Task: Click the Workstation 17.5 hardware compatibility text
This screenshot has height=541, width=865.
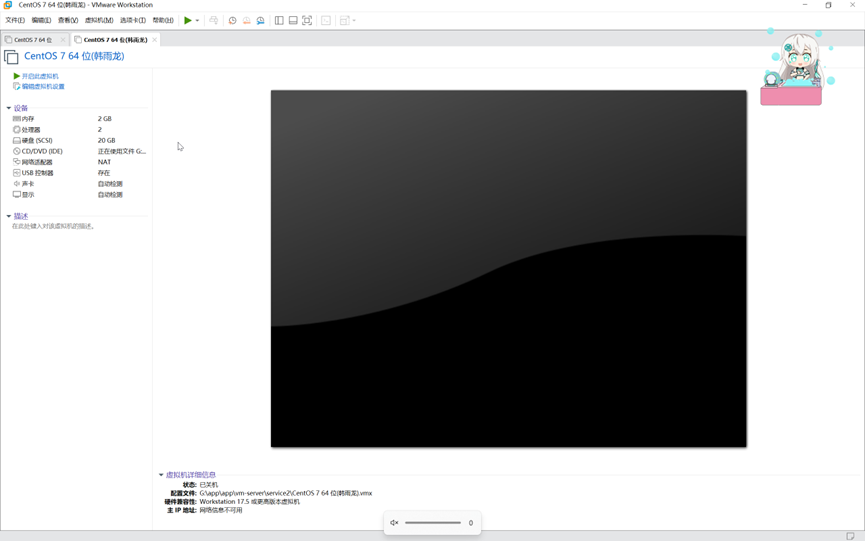Action: tap(250, 502)
